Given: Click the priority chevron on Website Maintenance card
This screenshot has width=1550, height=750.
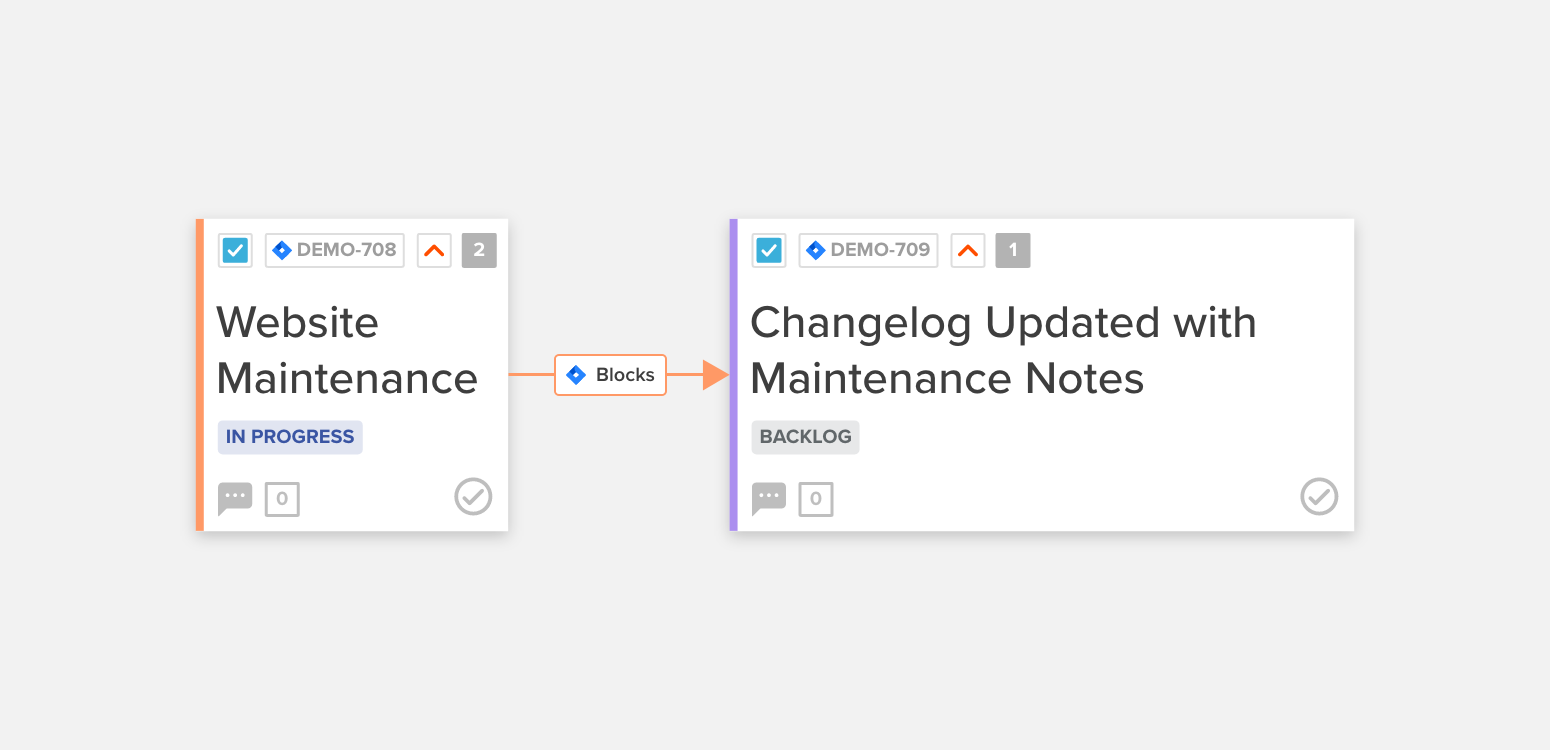Looking at the screenshot, I should pos(434,250).
